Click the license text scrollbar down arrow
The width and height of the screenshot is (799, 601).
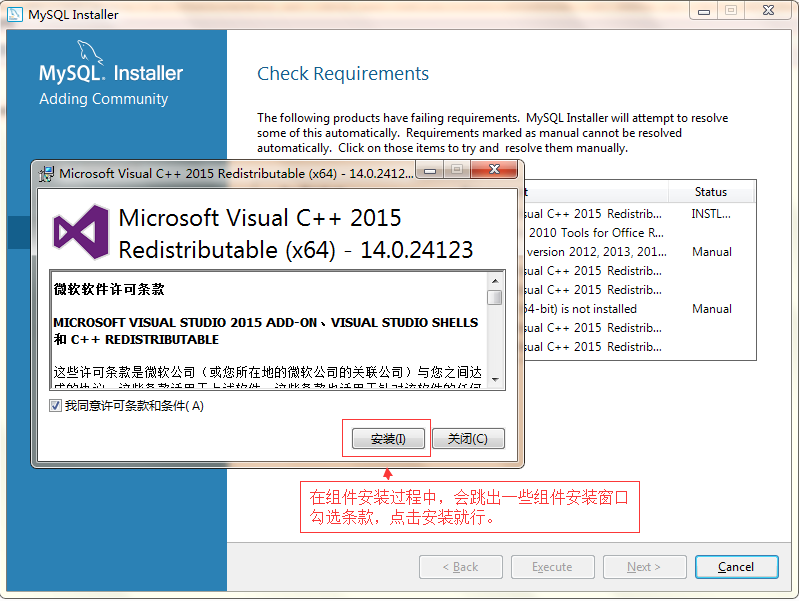coord(495,380)
